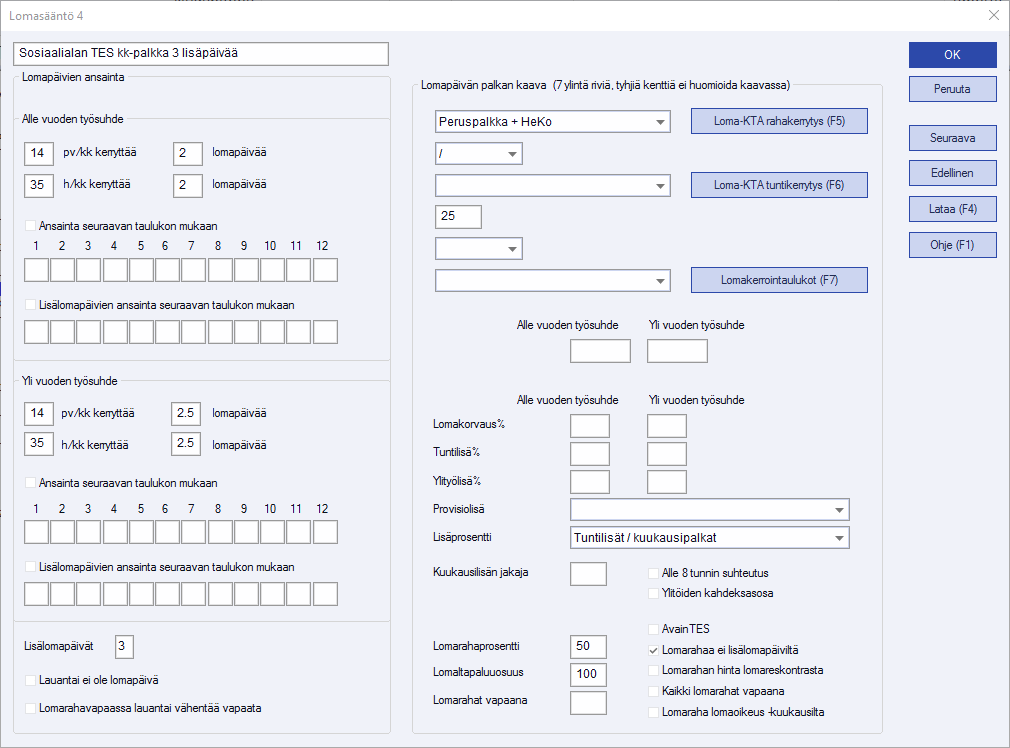Uncheck Lomarahaa ei lisälomapäiviltä
Screen dimensions: 1010x748
click(654, 650)
